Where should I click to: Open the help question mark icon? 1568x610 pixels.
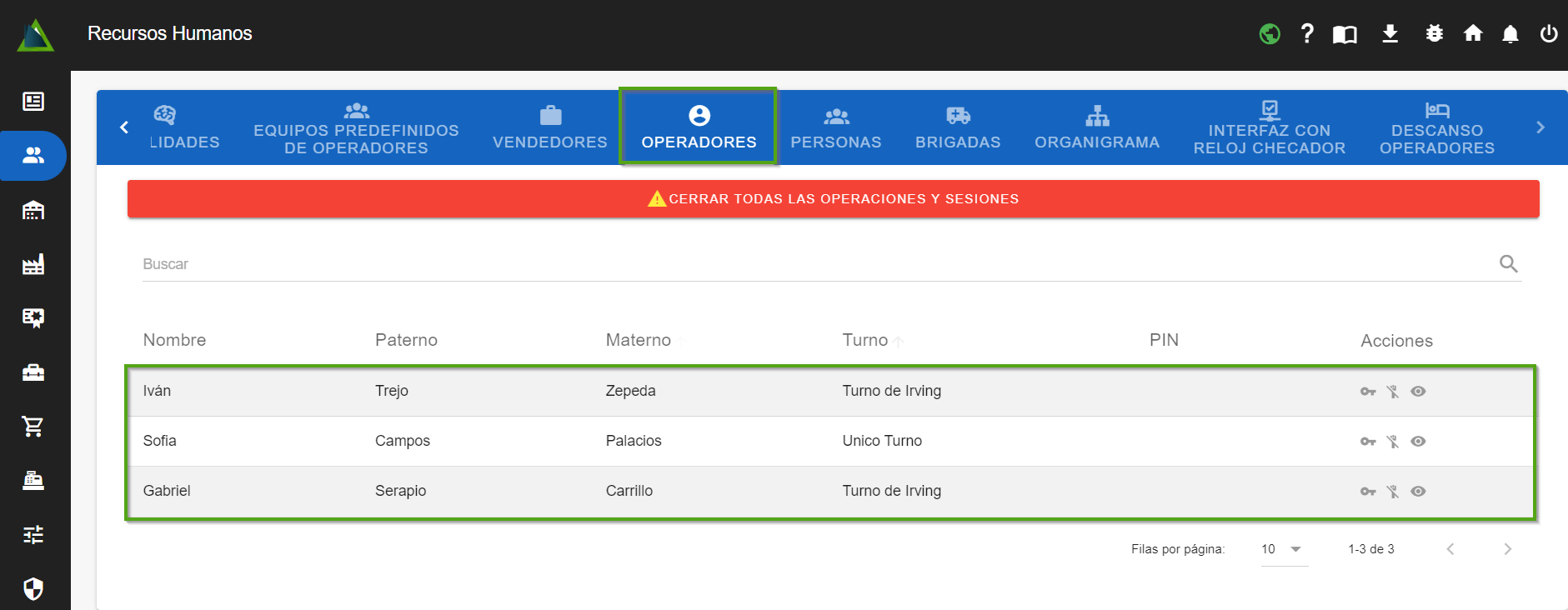pos(1307,33)
